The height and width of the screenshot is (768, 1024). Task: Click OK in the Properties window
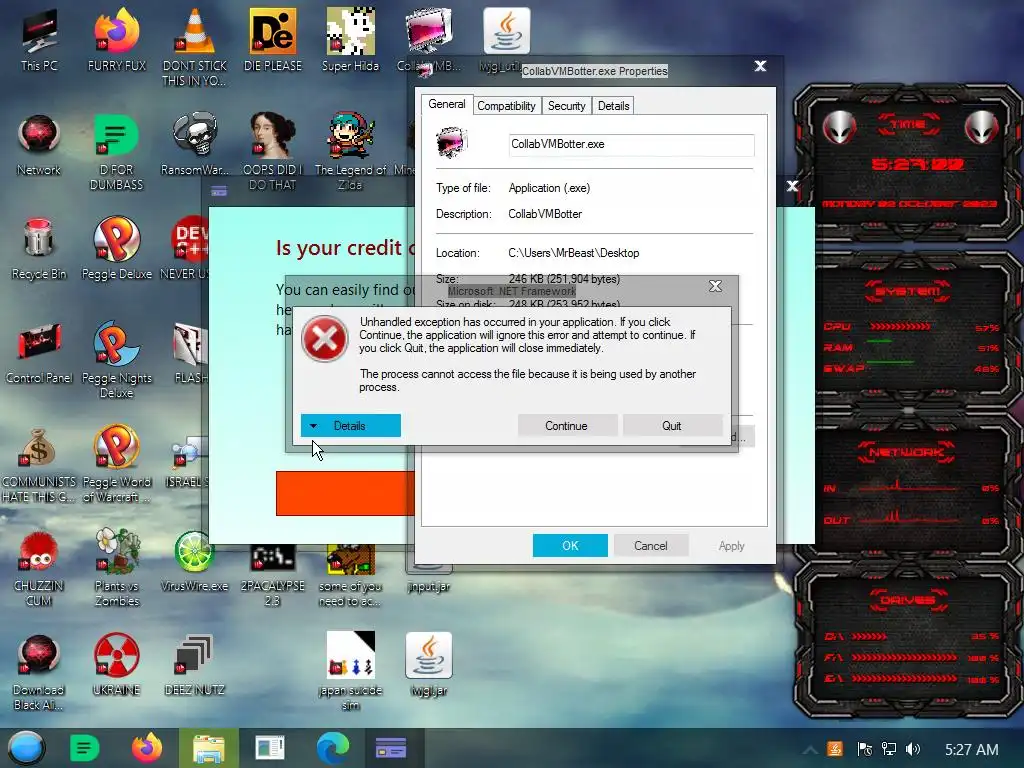pyautogui.click(x=570, y=546)
